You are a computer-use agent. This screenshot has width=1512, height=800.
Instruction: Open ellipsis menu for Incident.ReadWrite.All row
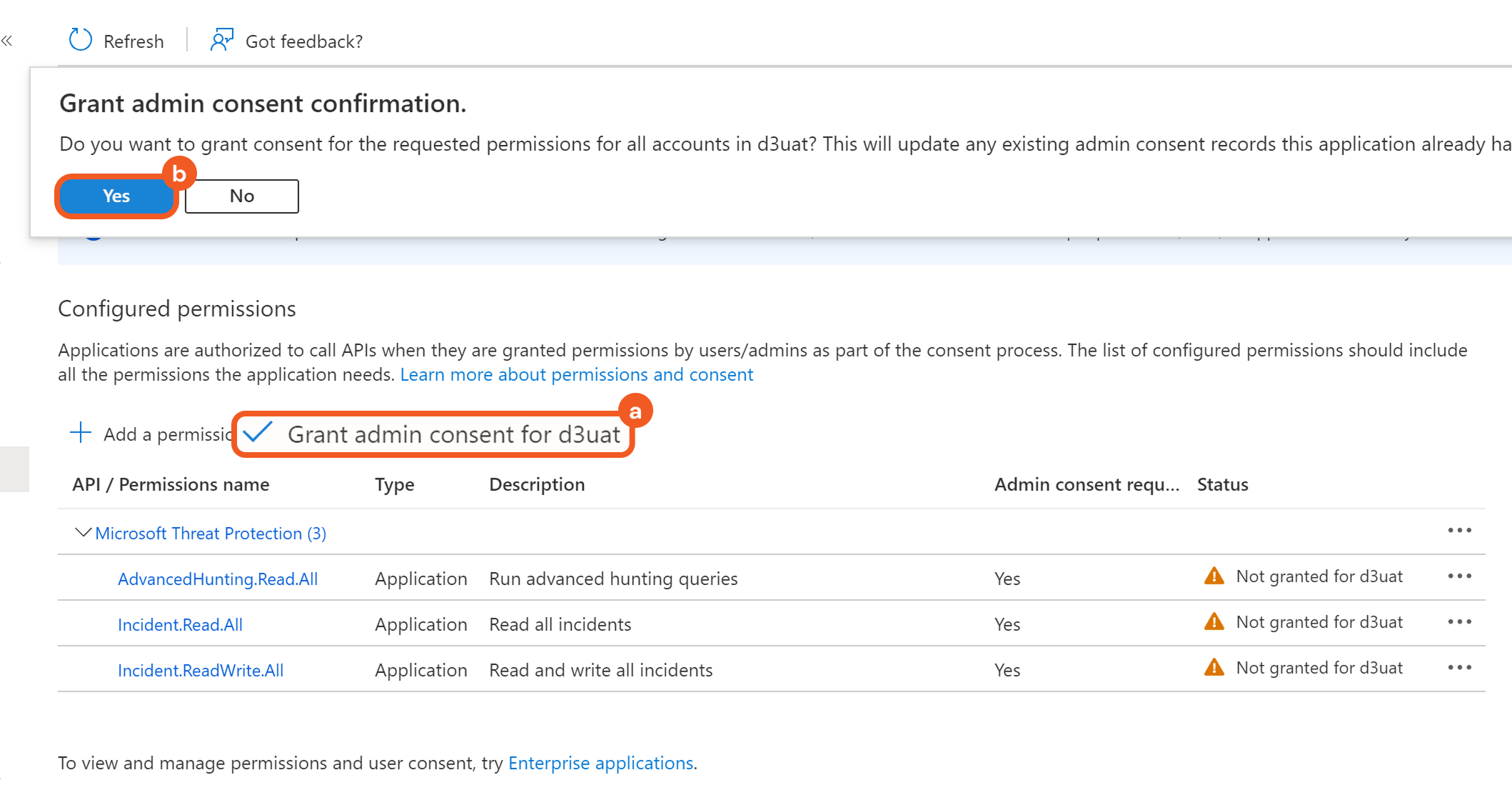pos(1459,667)
